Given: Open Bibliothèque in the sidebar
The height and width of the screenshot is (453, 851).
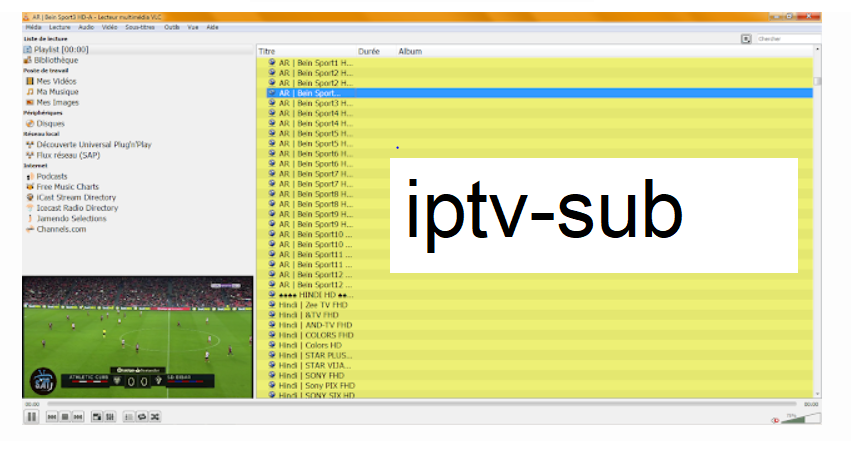Looking at the screenshot, I should 51,60.
